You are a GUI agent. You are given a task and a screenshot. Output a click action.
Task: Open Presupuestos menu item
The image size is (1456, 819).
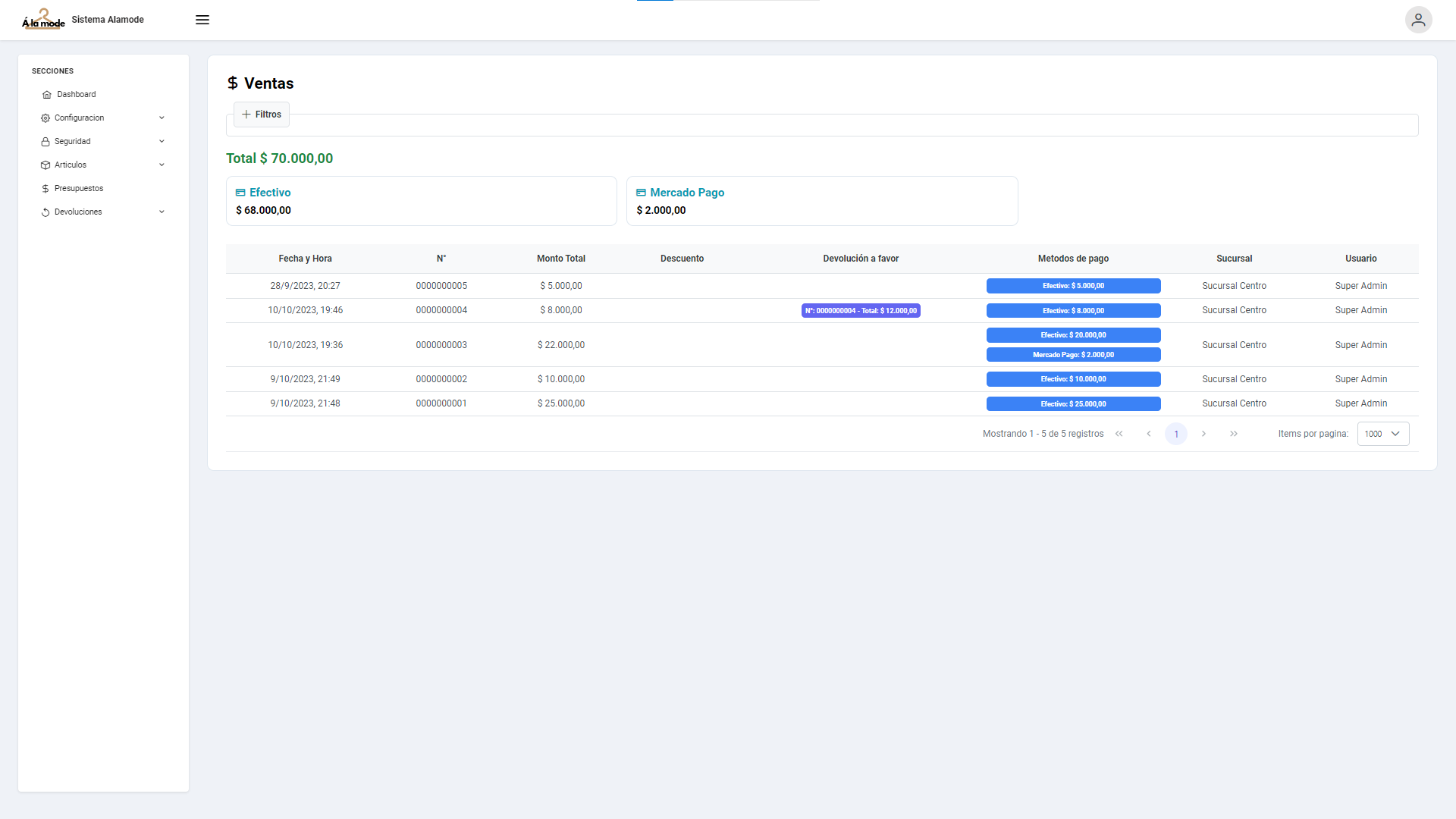click(x=103, y=189)
